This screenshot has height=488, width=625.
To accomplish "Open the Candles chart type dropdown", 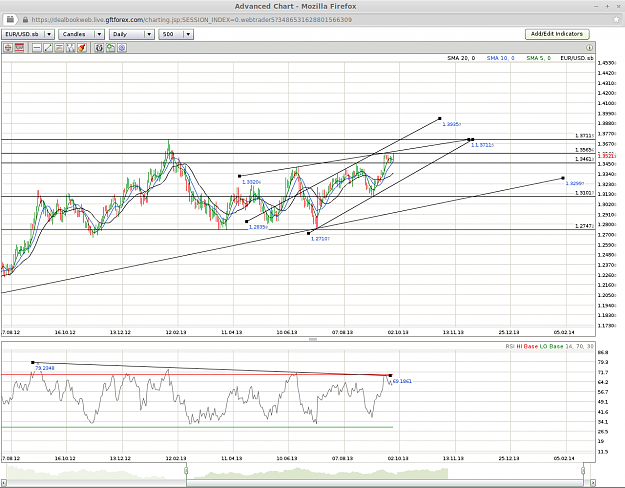I will pos(81,34).
